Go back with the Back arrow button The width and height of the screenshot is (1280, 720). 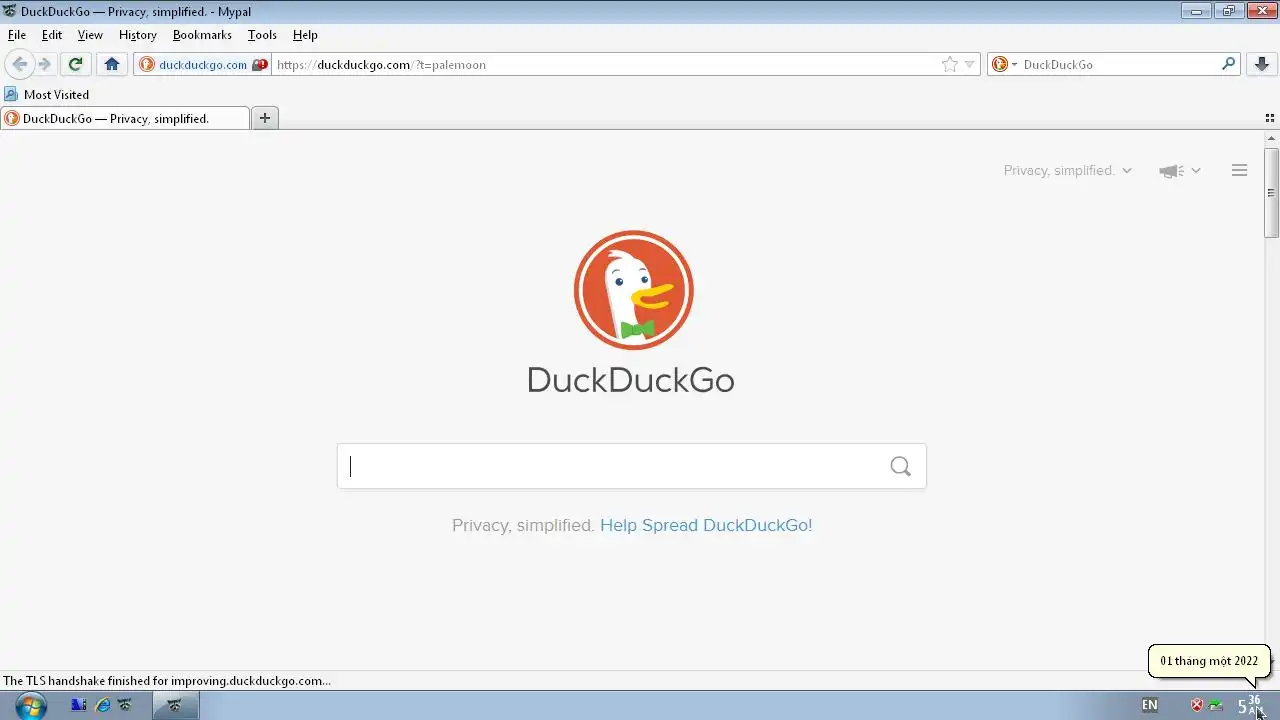19,64
